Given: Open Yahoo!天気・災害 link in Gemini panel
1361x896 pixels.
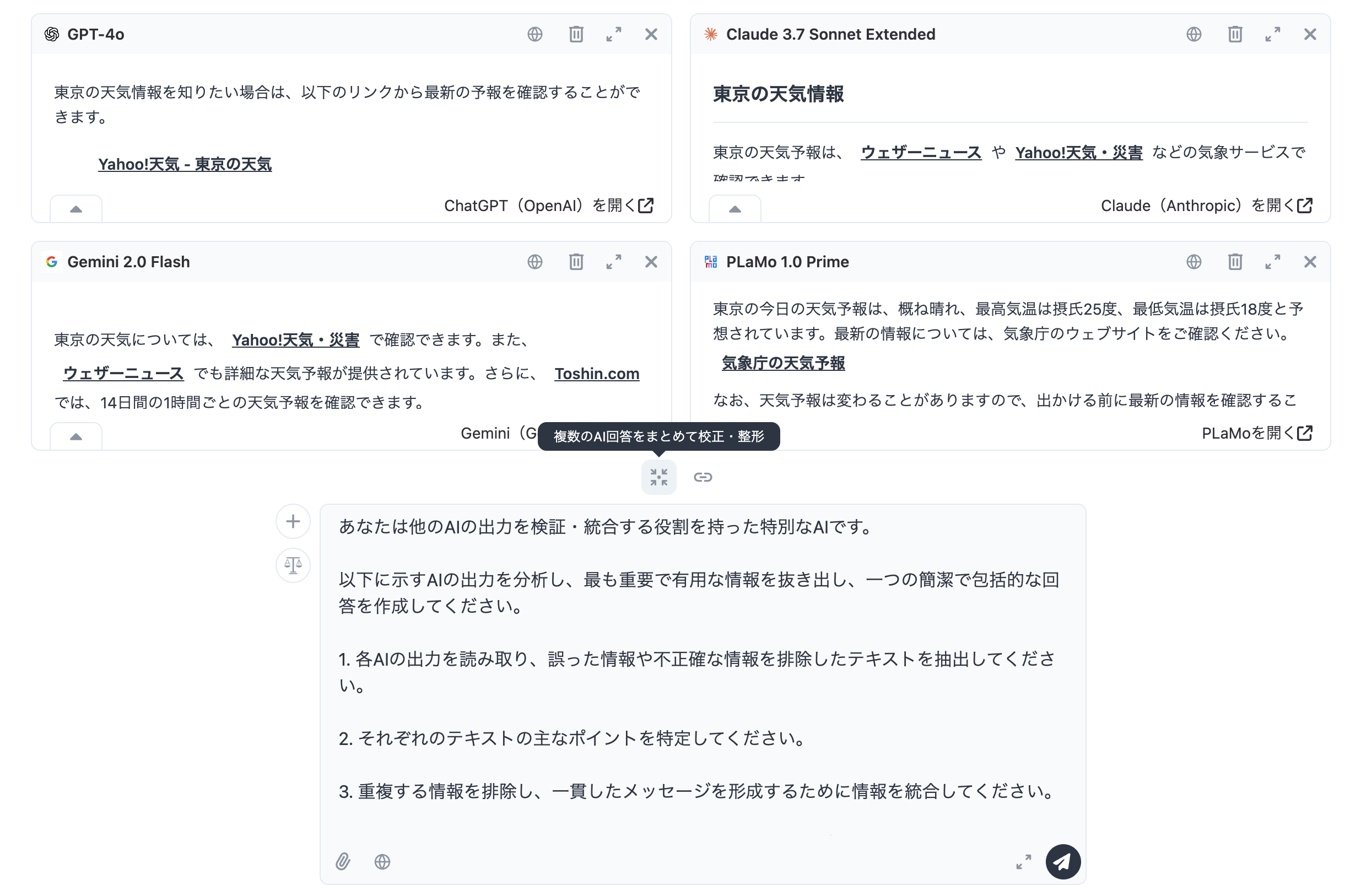Looking at the screenshot, I should click(x=296, y=339).
